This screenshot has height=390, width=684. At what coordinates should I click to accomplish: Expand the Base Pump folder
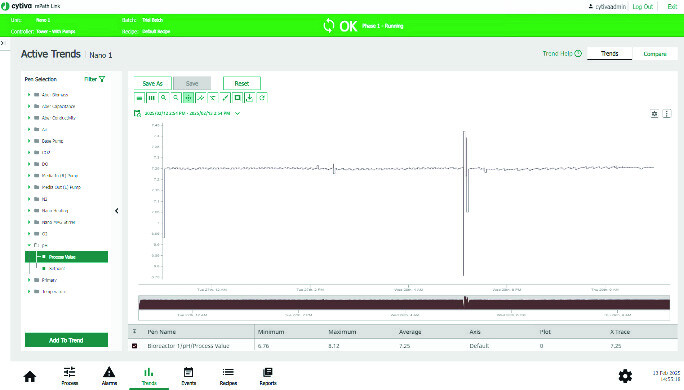click(x=29, y=141)
